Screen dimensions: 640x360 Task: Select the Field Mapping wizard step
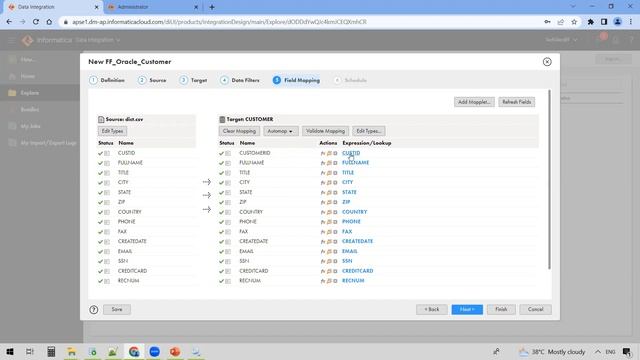296,80
